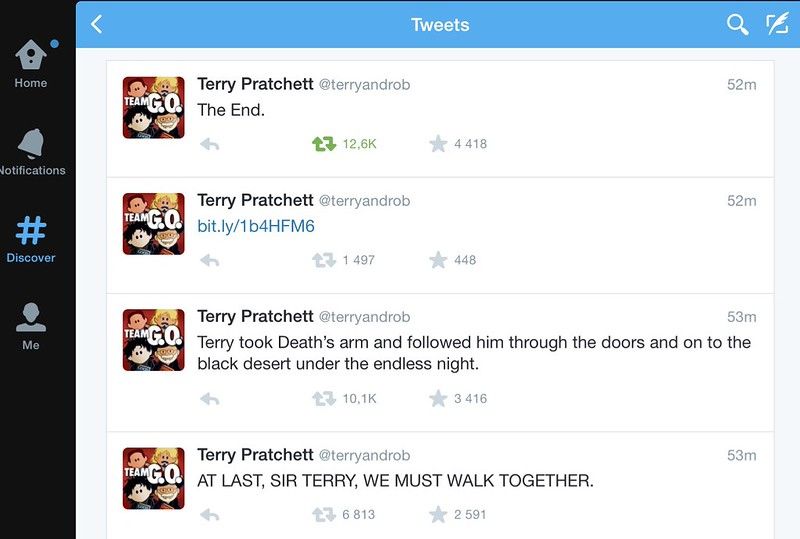This screenshot has width=800, height=539.
Task: Retweet the "Terry took Death's arm" tweet
Action: [x=324, y=399]
